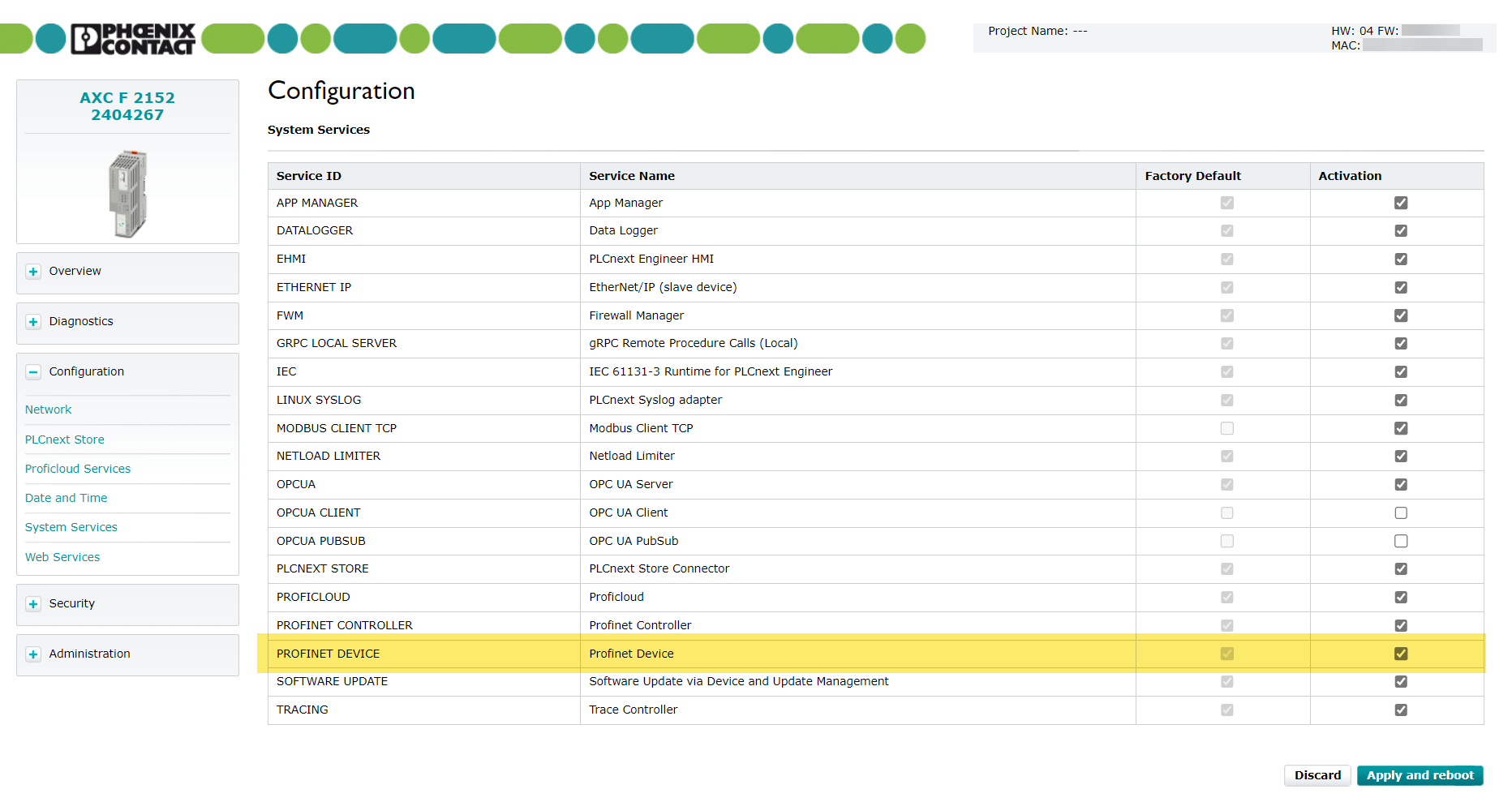Toggle Firewall Manager activation checkbox
Screen dimensions: 1512x802
click(1401, 315)
